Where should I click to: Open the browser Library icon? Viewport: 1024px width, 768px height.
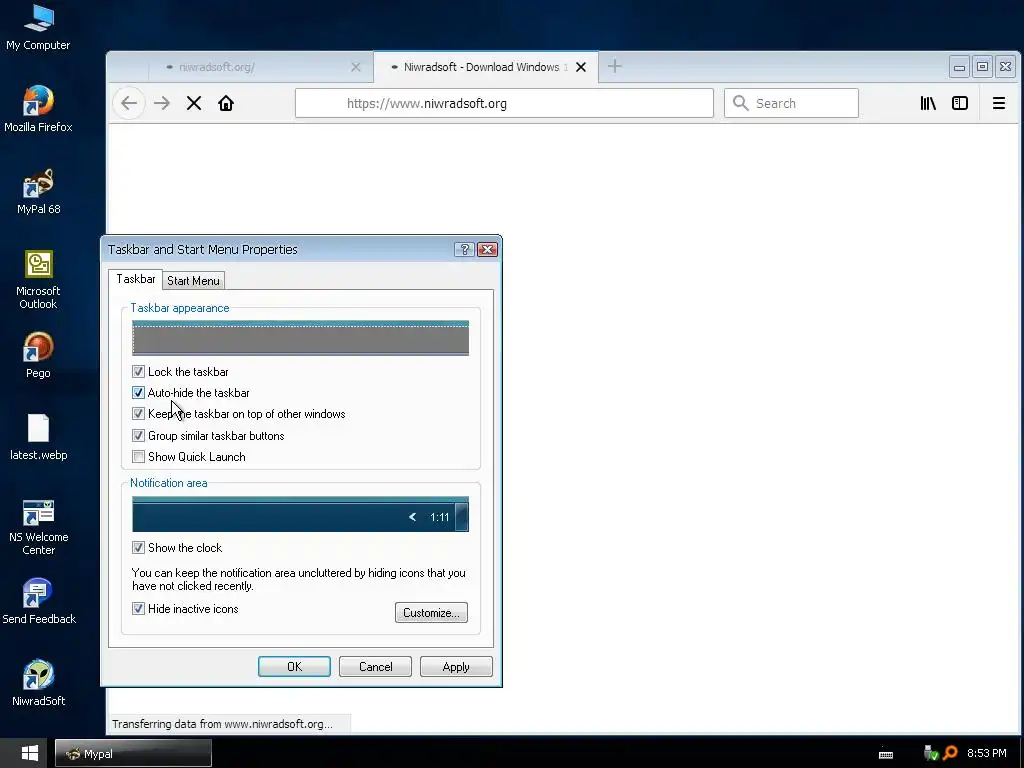pyautogui.click(x=928, y=103)
